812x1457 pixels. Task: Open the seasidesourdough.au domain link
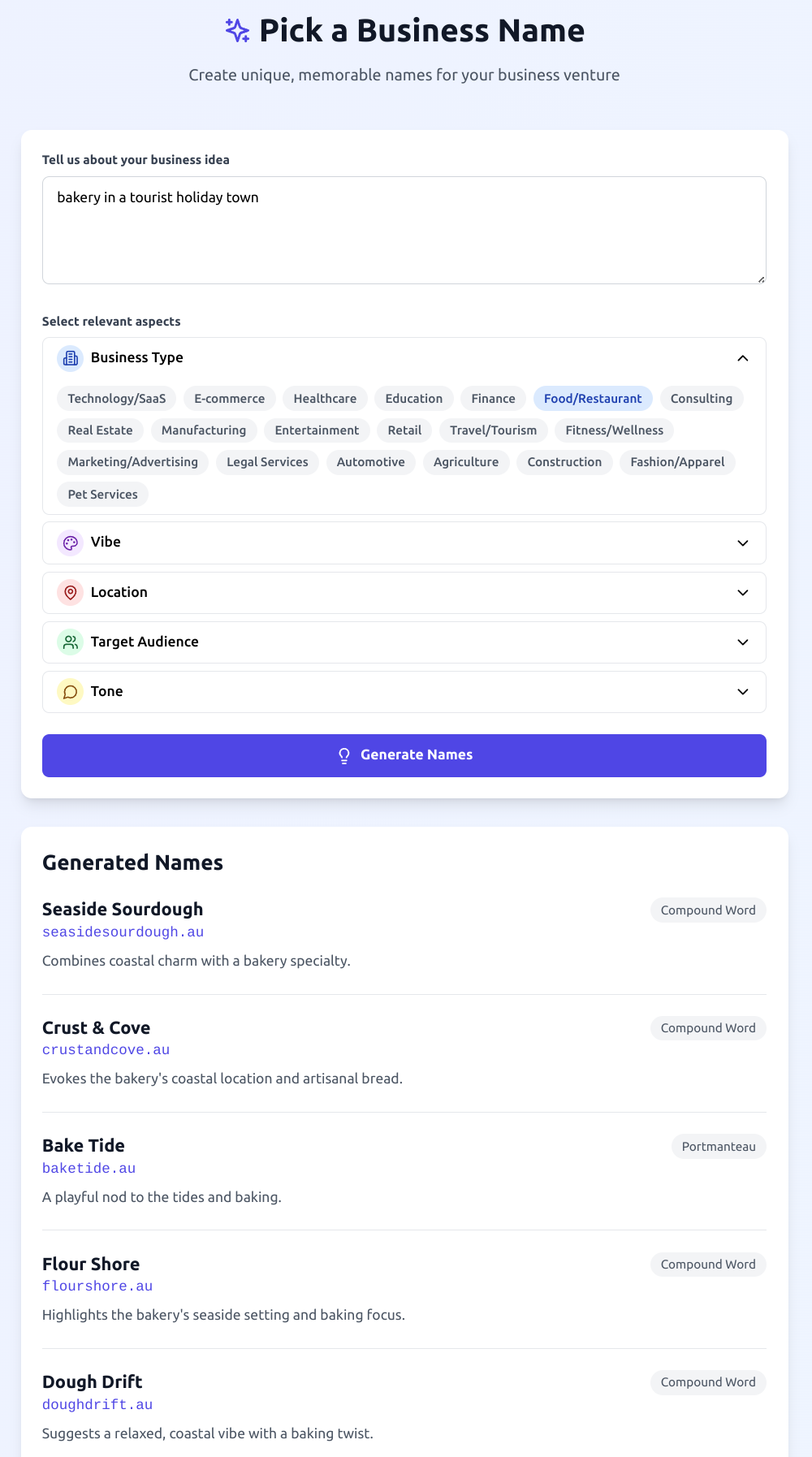123,932
